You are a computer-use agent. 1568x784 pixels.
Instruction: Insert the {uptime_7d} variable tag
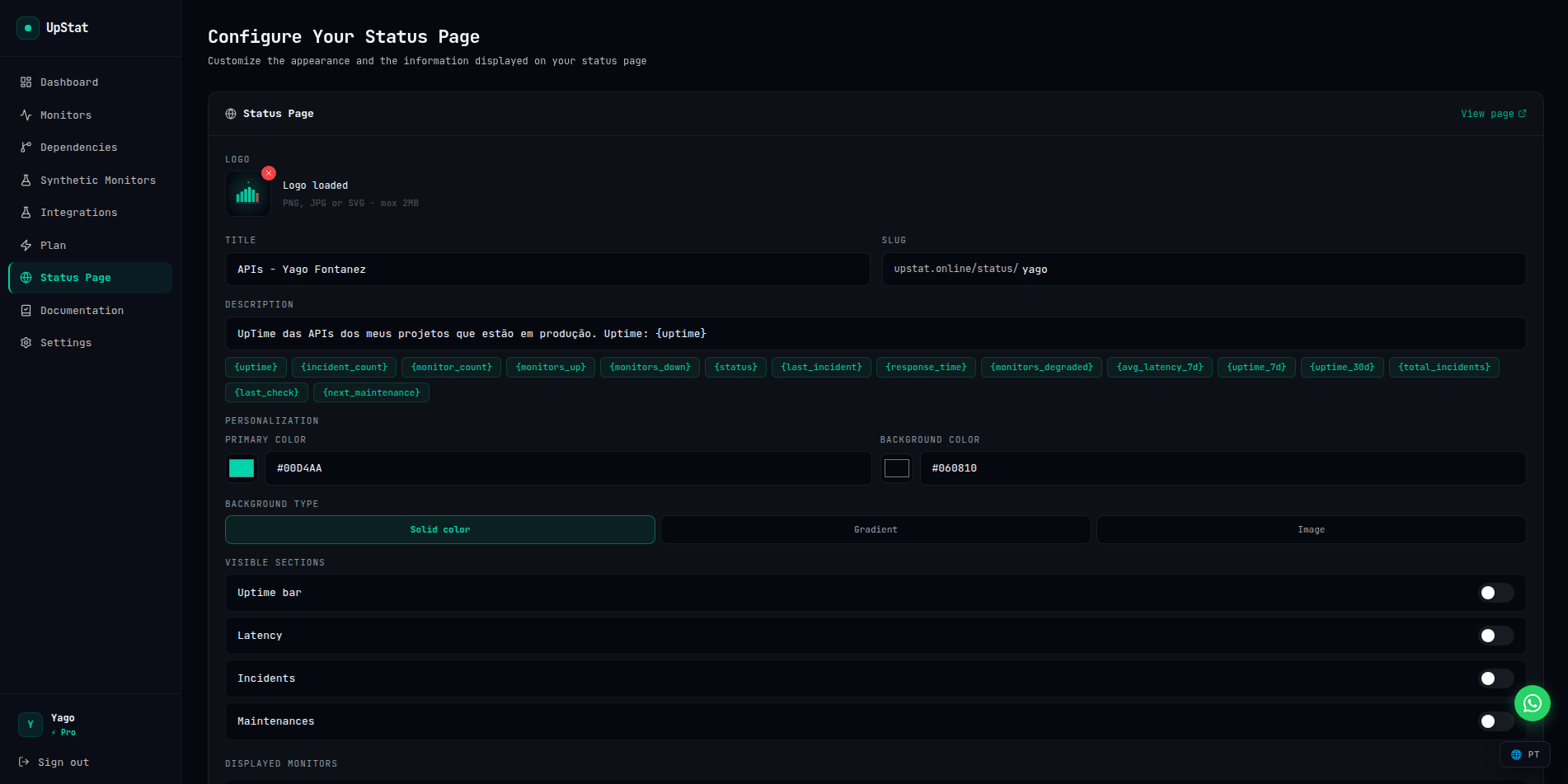[x=1257, y=368]
